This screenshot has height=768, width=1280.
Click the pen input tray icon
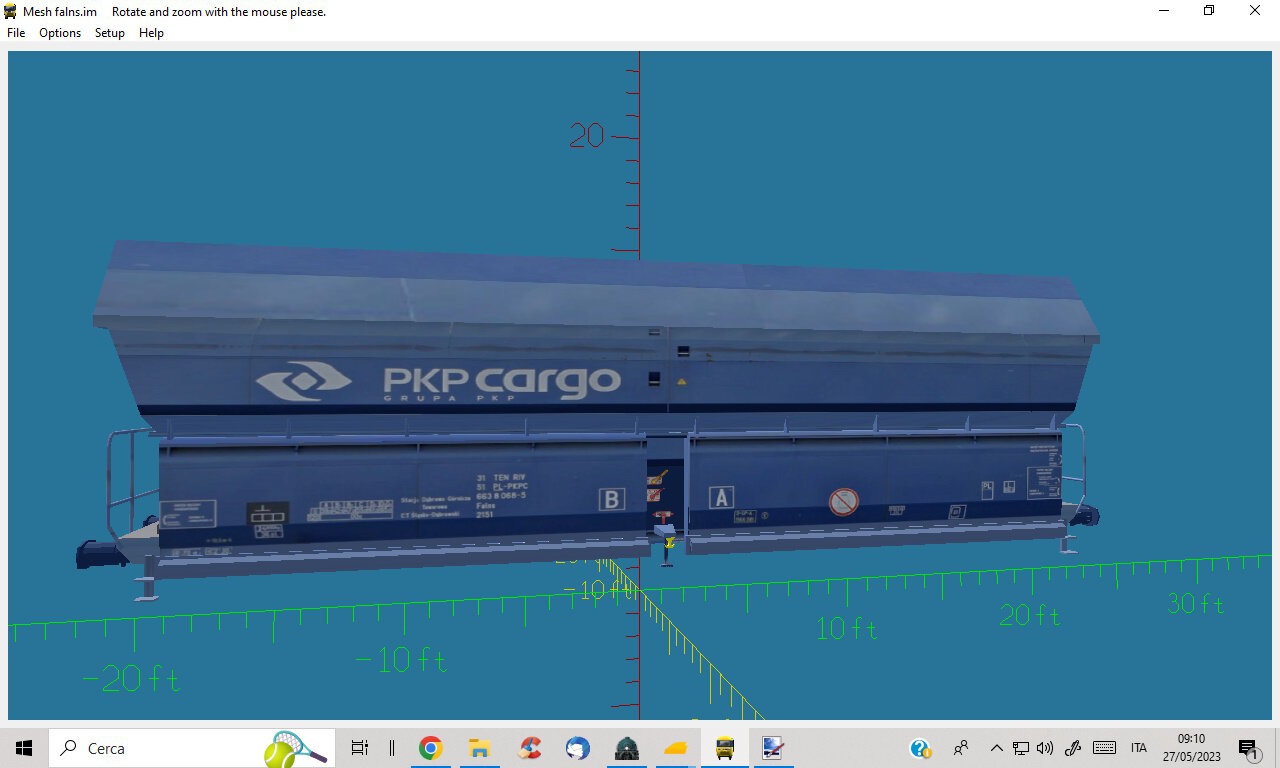pyautogui.click(x=1074, y=748)
